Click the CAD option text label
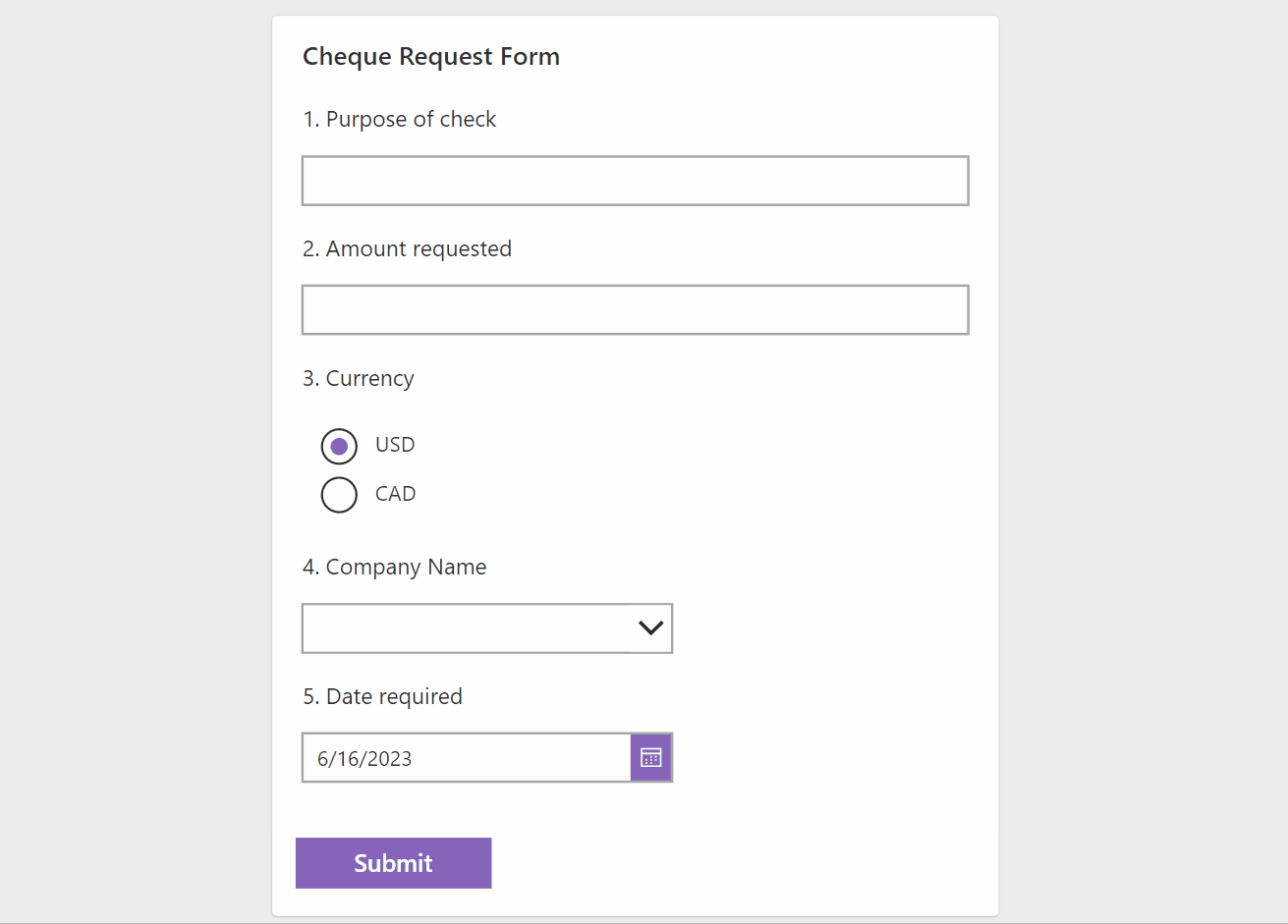 pos(395,494)
